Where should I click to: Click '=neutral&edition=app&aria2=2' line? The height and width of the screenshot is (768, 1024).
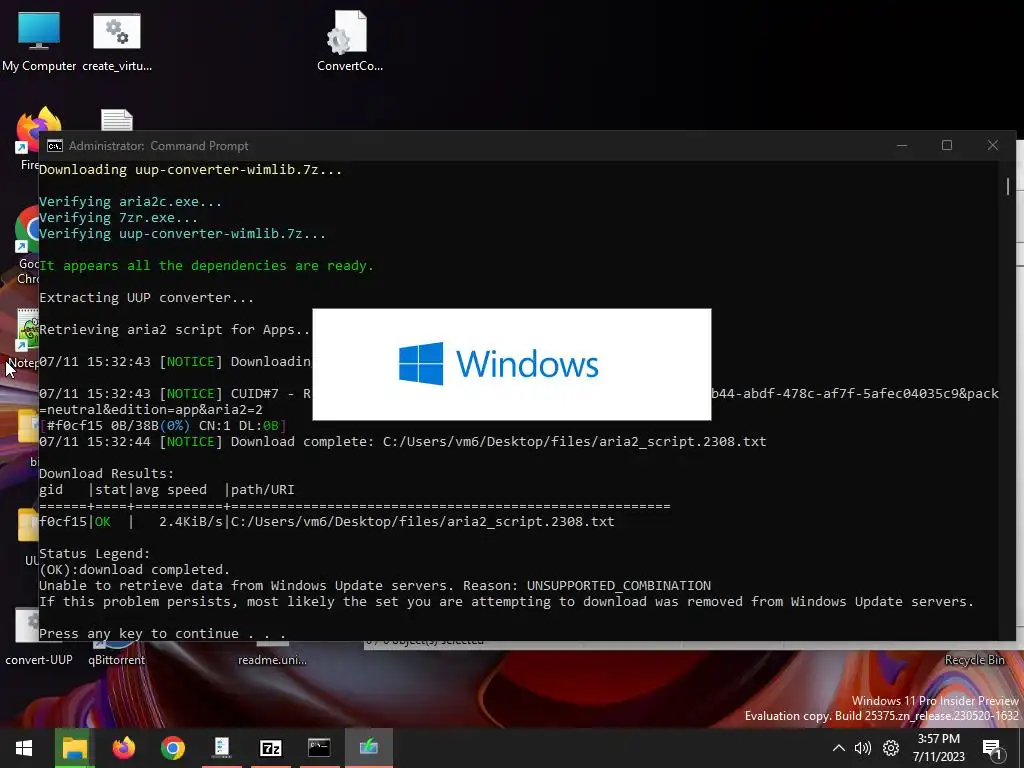pyautogui.click(x=151, y=409)
